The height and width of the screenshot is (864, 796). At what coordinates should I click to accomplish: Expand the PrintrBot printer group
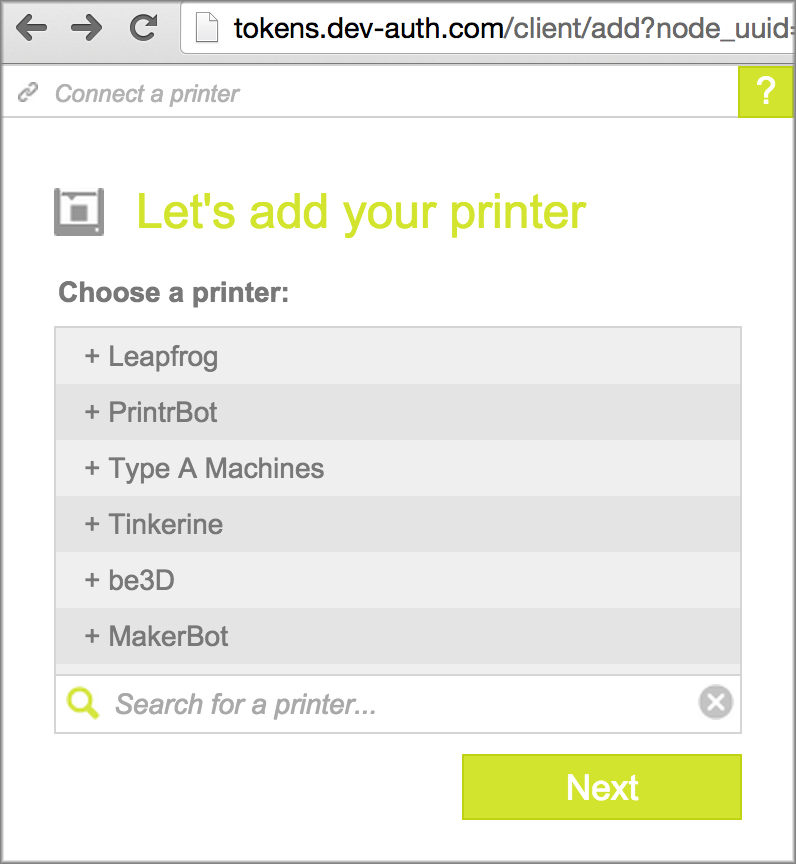pyautogui.click(x=151, y=412)
